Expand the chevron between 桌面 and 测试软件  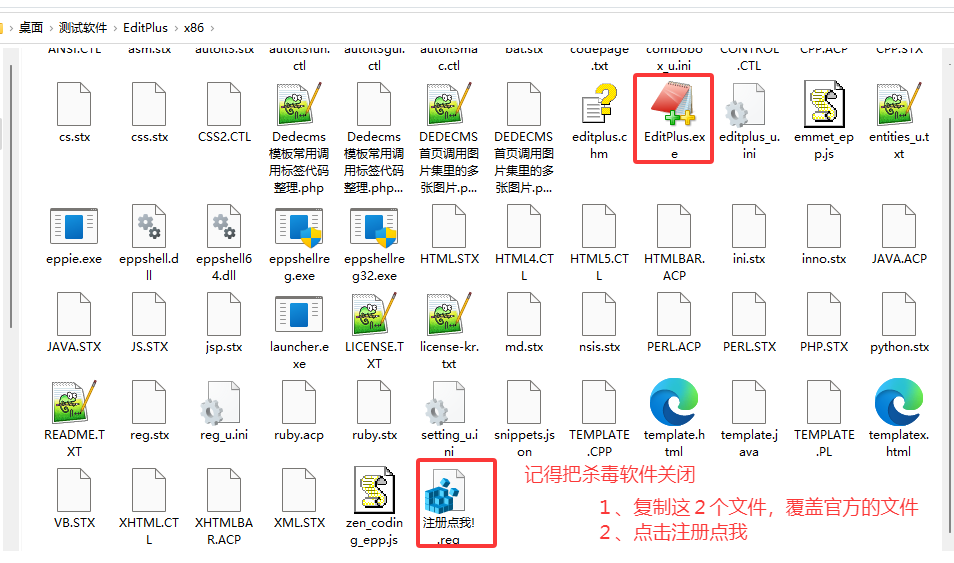point(51,28)
